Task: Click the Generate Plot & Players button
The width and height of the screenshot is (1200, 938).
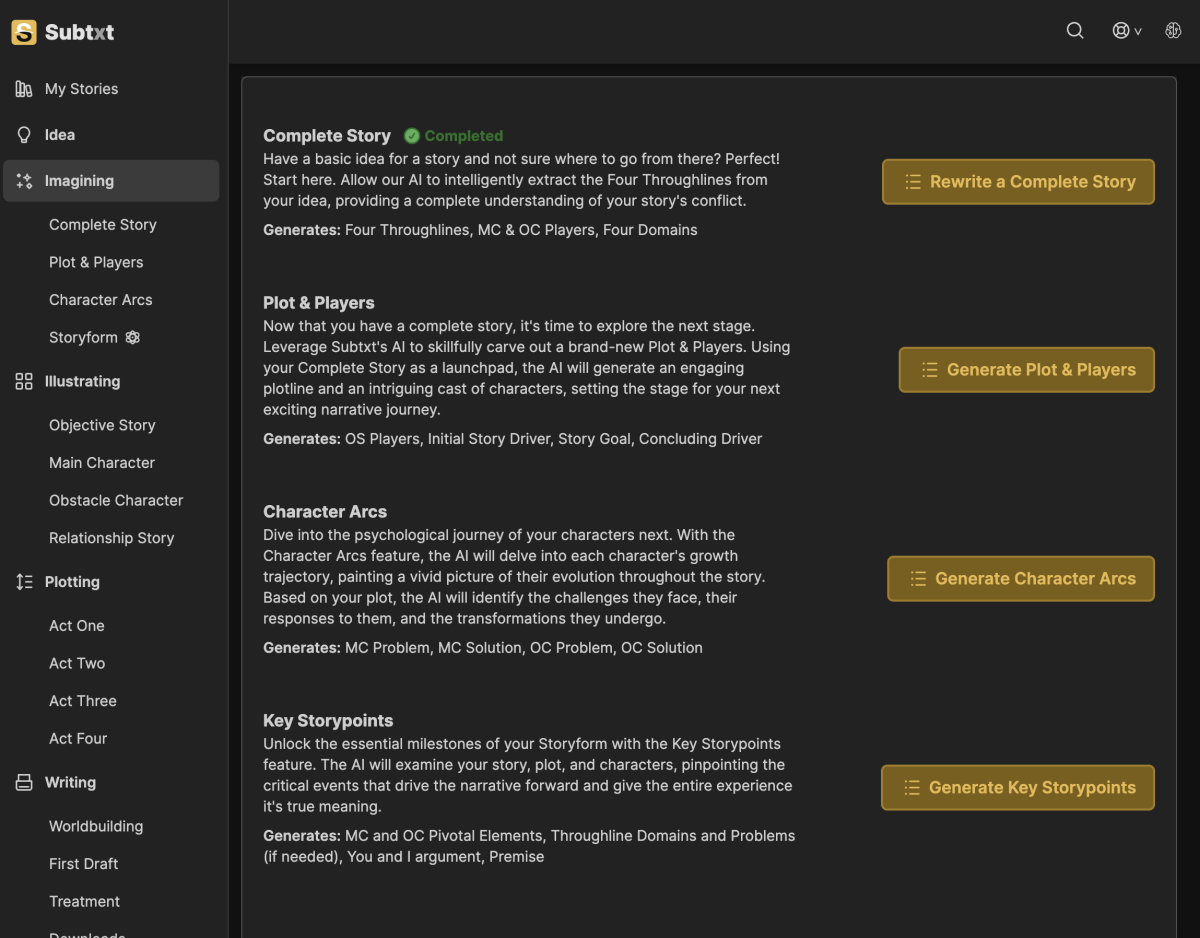Action: [1027, 370]
